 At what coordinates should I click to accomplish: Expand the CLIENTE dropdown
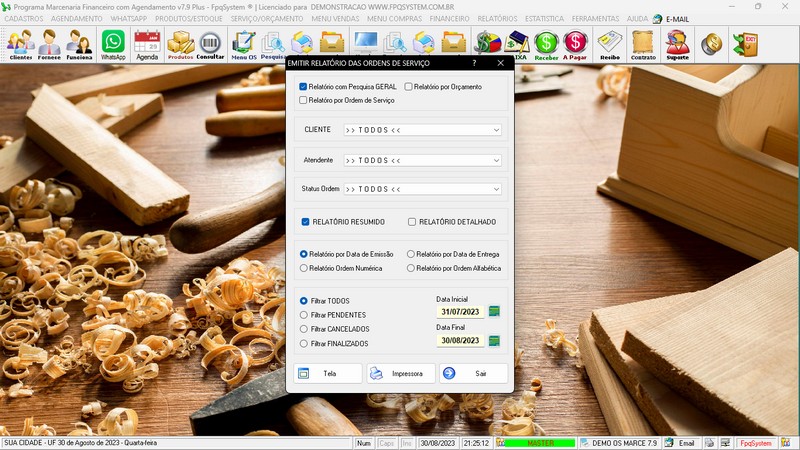click(x=496, y=130)
